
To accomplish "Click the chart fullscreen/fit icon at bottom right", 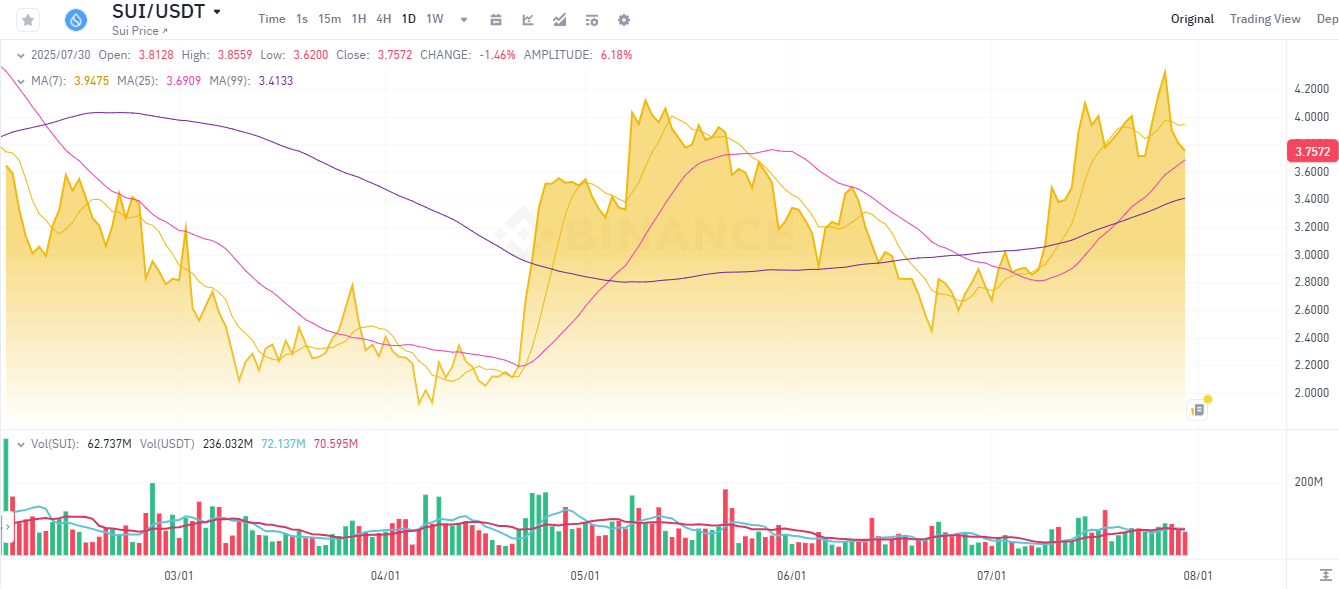I will [1325, 575].
